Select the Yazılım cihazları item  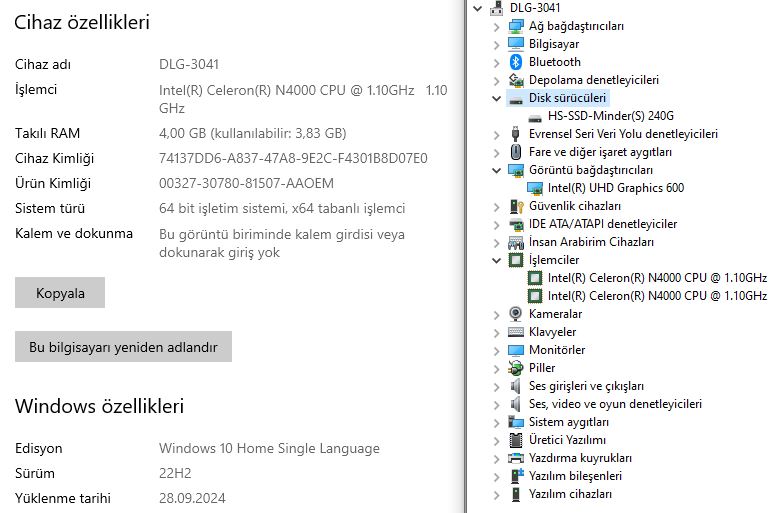click(570, 494)
